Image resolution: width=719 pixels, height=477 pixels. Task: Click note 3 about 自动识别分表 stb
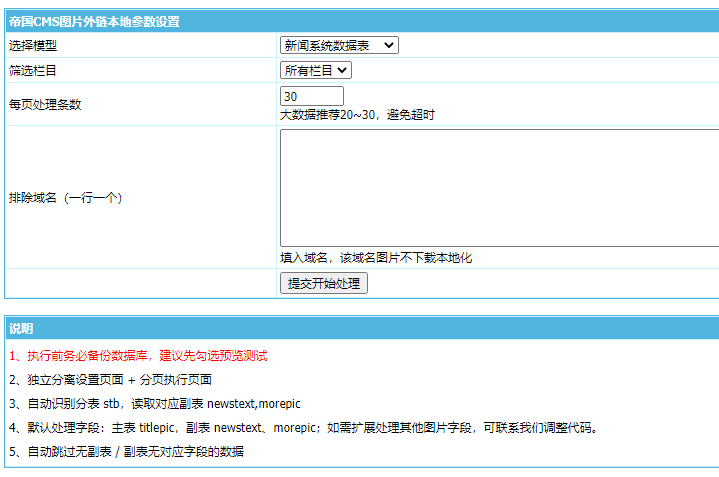(x=155, y=404)
